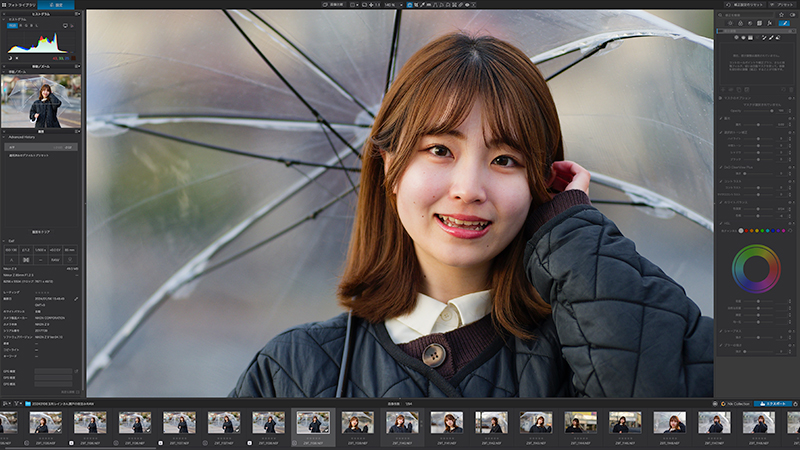Open Nik Collection button
This screenshot has width=800, height=450.
[735, 404]
